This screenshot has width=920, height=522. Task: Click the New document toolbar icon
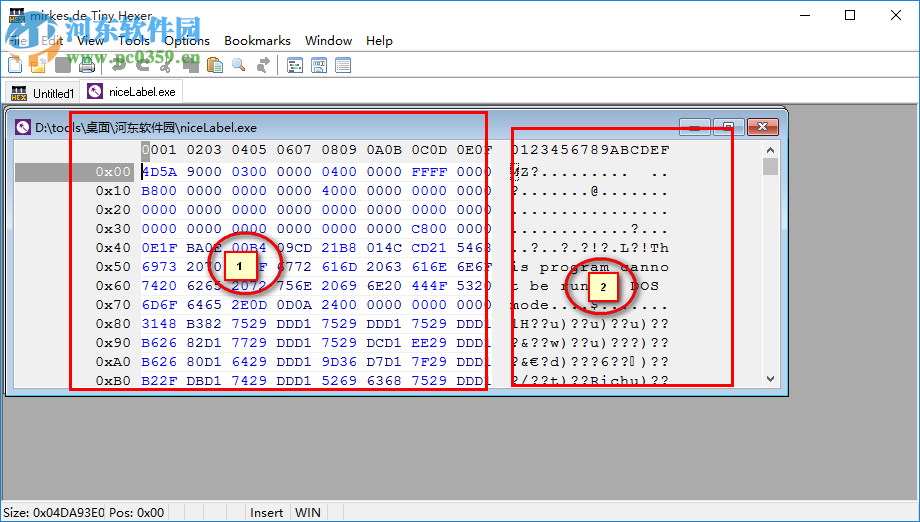click(x=15, y=65)
